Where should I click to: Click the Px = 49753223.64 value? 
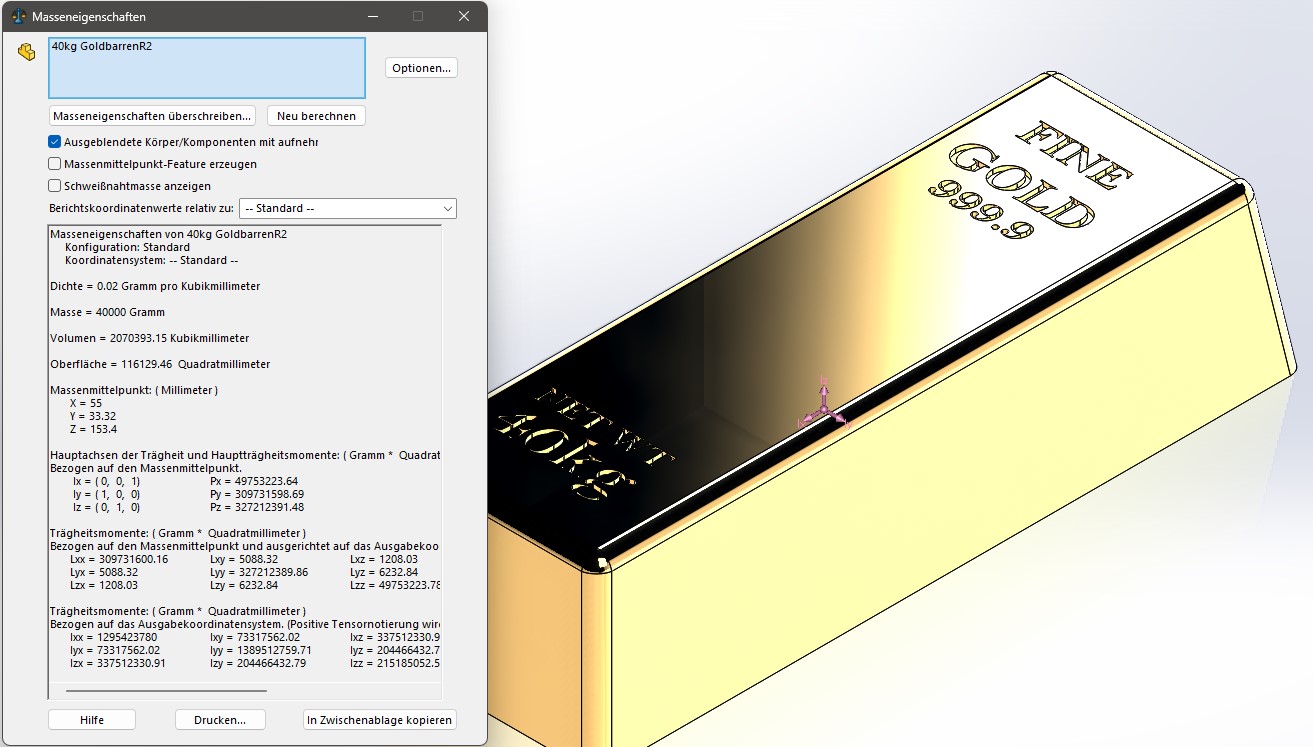(256, 481)
